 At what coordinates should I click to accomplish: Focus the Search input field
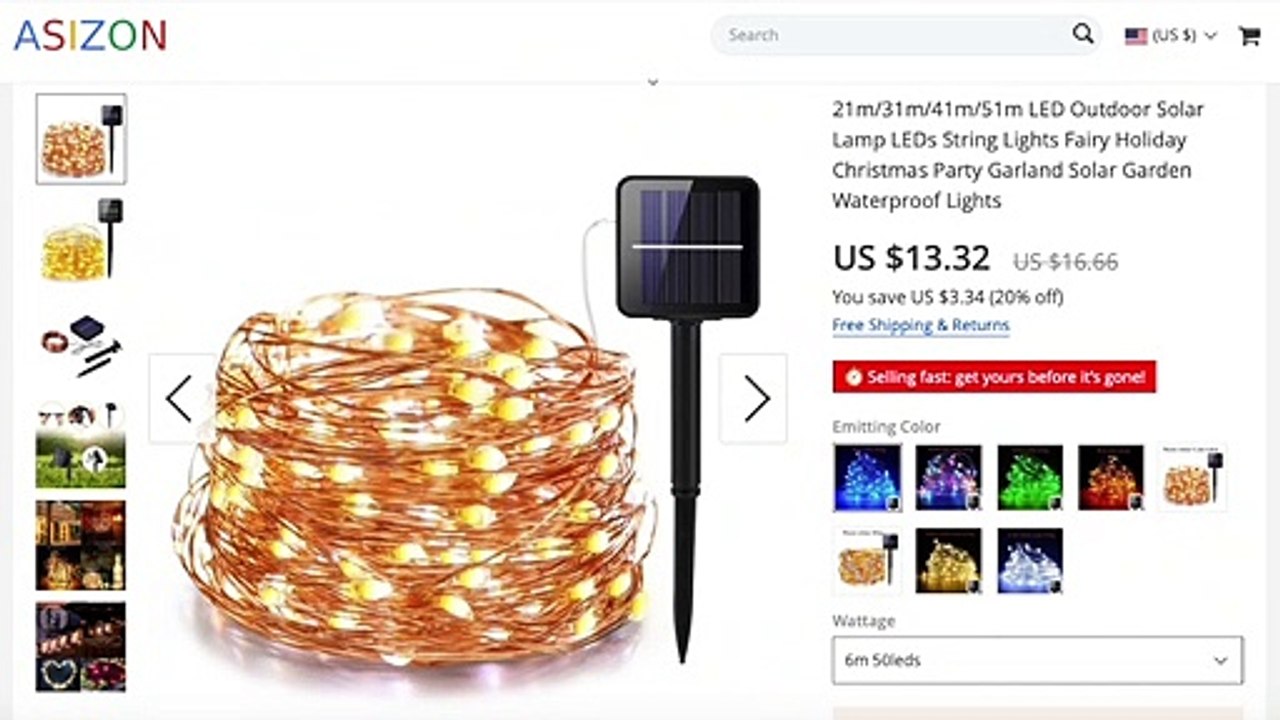pos(895,35)
